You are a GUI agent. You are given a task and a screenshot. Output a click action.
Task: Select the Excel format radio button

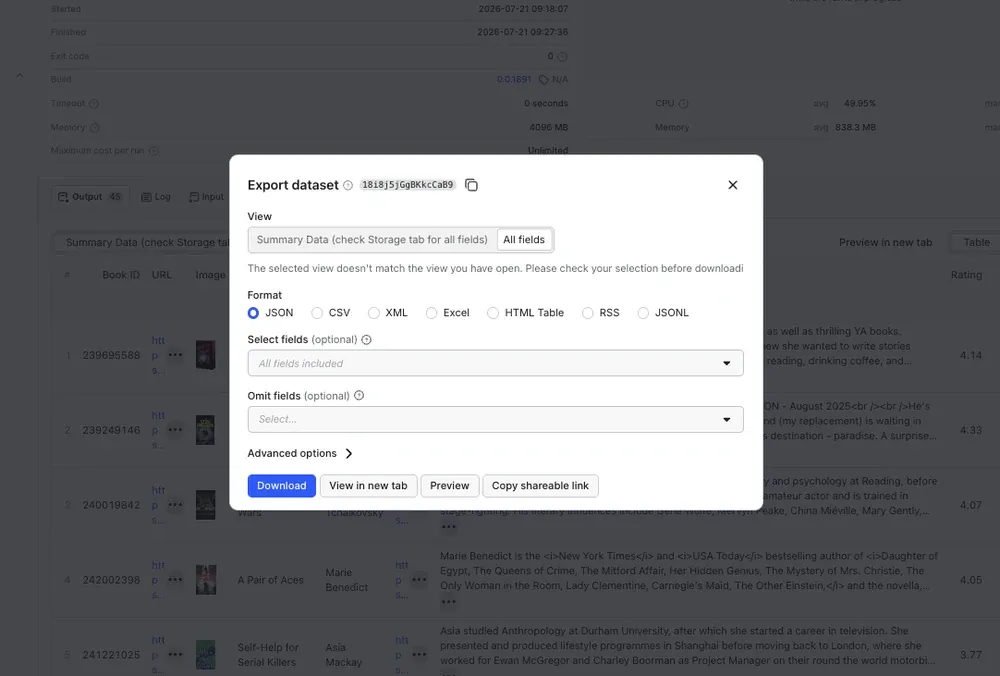click(432, 313)
